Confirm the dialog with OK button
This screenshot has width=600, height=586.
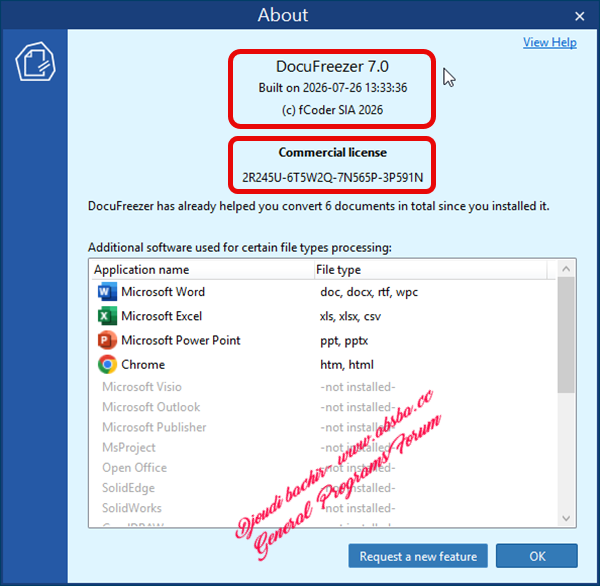click(x=537, y=556)
